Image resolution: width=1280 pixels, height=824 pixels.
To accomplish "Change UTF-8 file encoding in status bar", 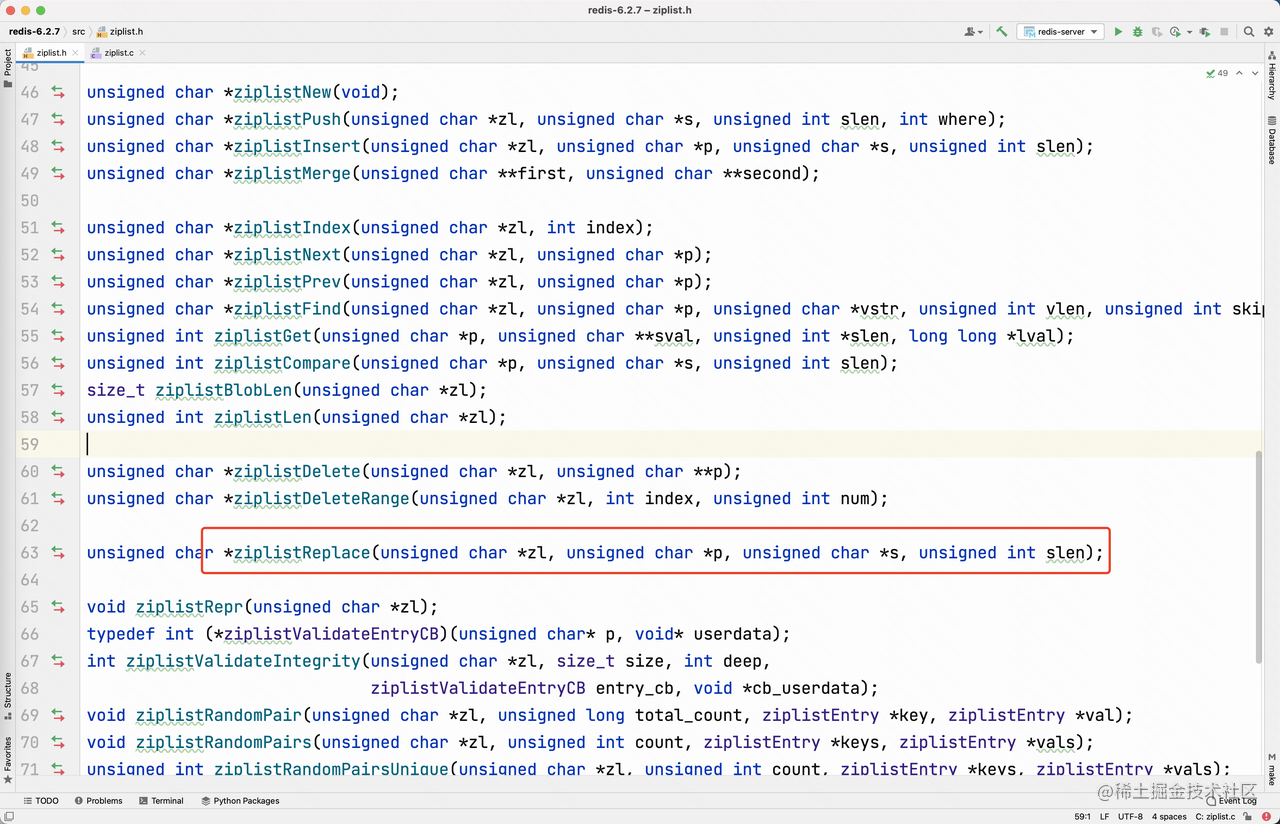I will 1130,817.
